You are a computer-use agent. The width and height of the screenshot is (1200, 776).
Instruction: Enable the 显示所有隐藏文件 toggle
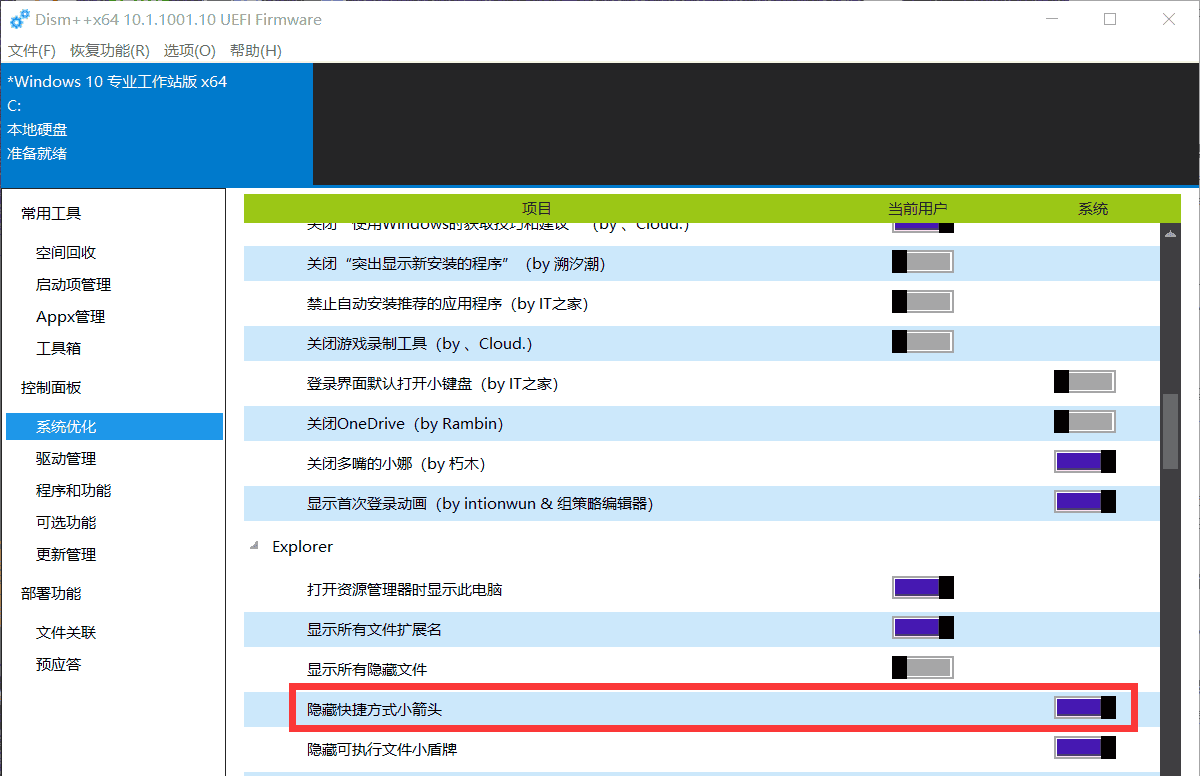(x=922, y=667)
